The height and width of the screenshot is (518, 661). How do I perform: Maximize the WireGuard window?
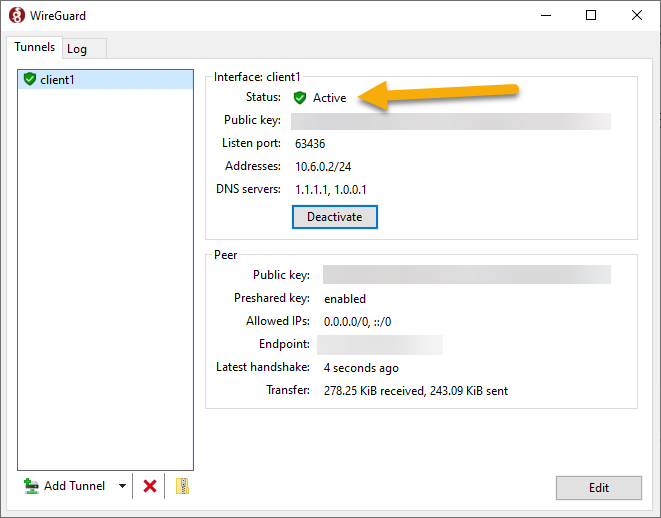(590, 15)
